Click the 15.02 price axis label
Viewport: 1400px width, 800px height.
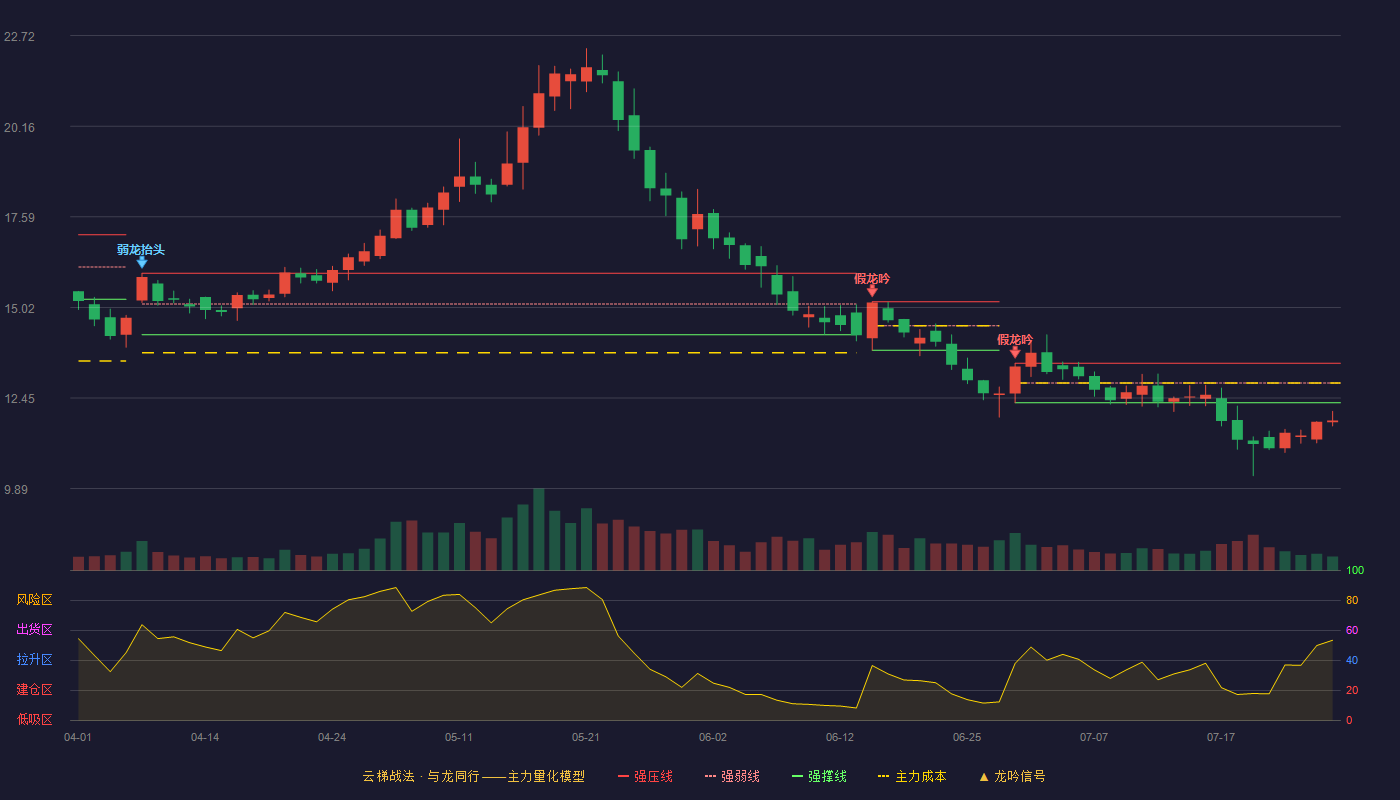(x=19, y=308)
